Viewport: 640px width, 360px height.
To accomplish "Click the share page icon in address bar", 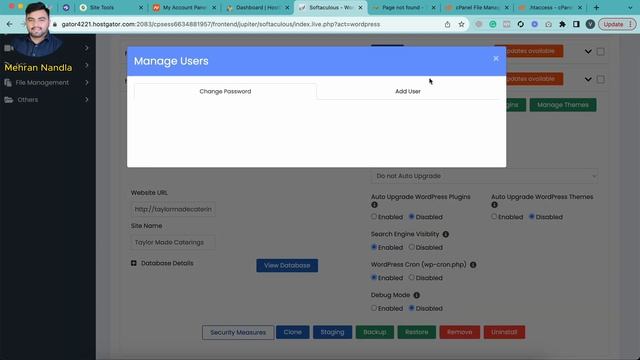I will click(x=447, y=24).
